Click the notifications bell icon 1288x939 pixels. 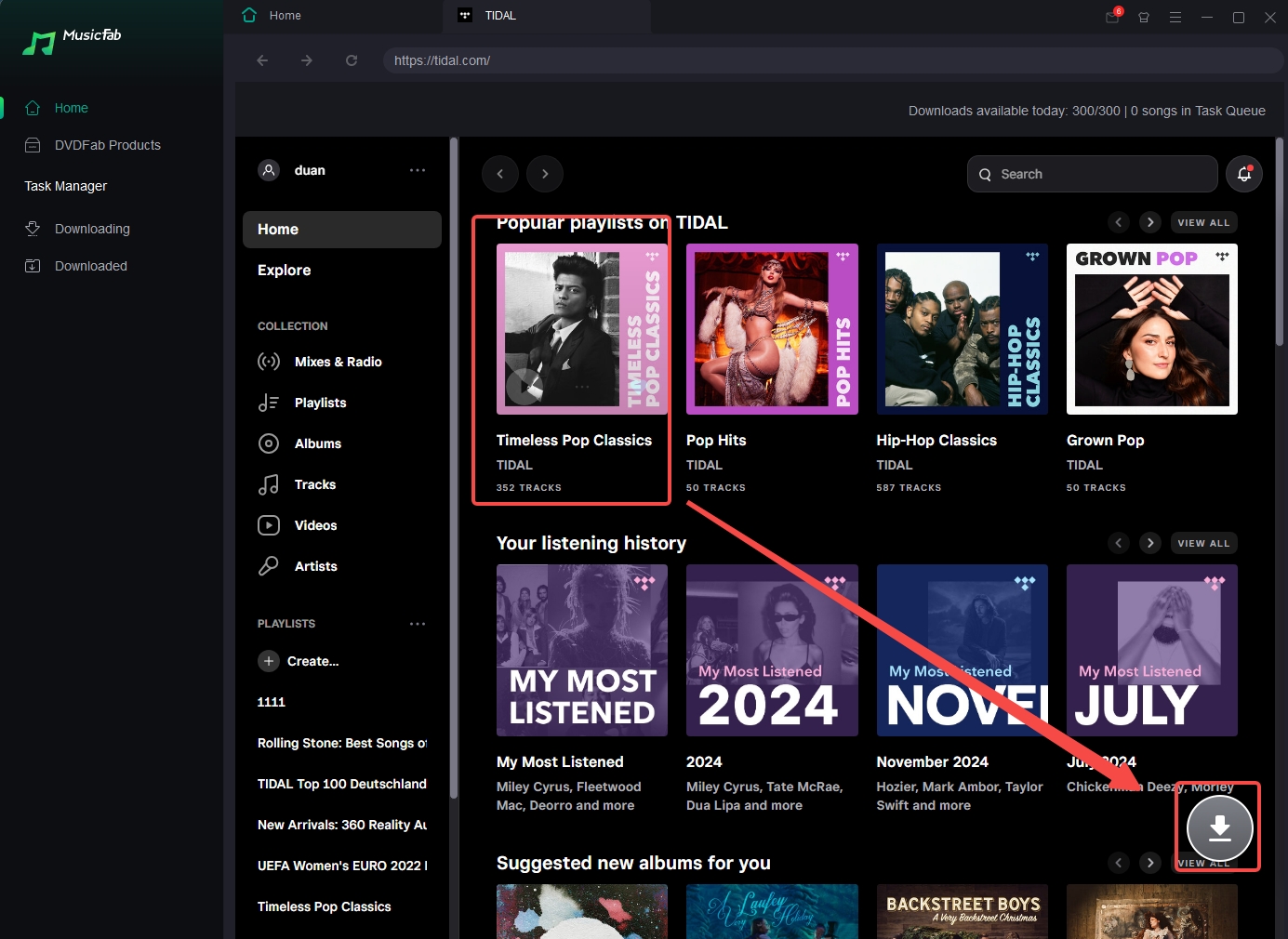[1244, 174]
